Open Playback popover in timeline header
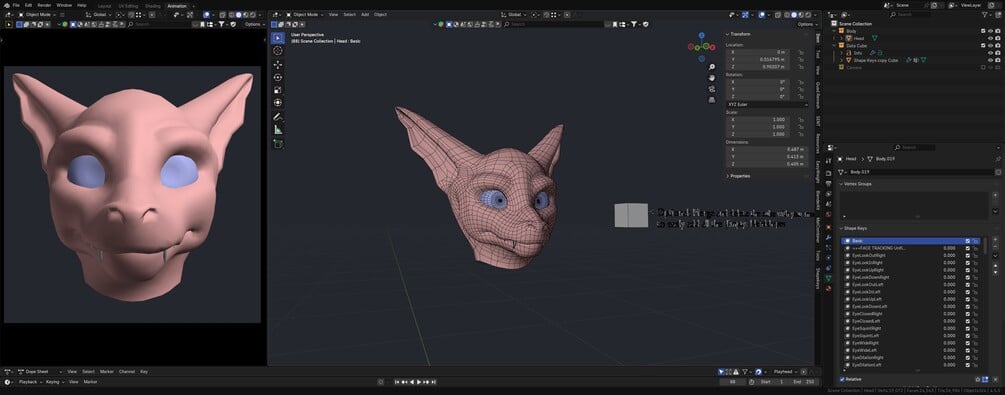Viewport: 1005px width, 395px height. click(31, 382)
